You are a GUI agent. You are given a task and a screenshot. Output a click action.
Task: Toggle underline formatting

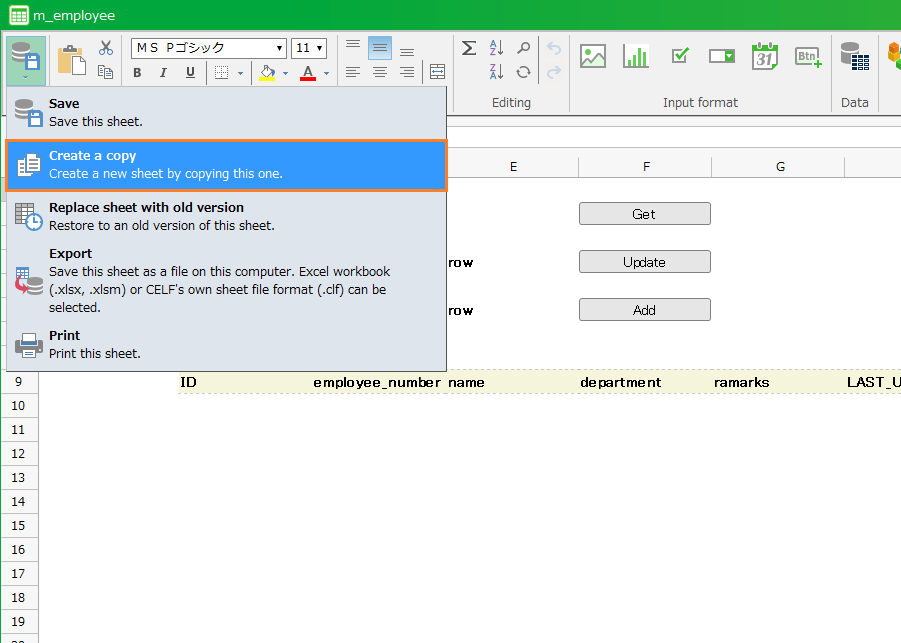pos(190,72)
